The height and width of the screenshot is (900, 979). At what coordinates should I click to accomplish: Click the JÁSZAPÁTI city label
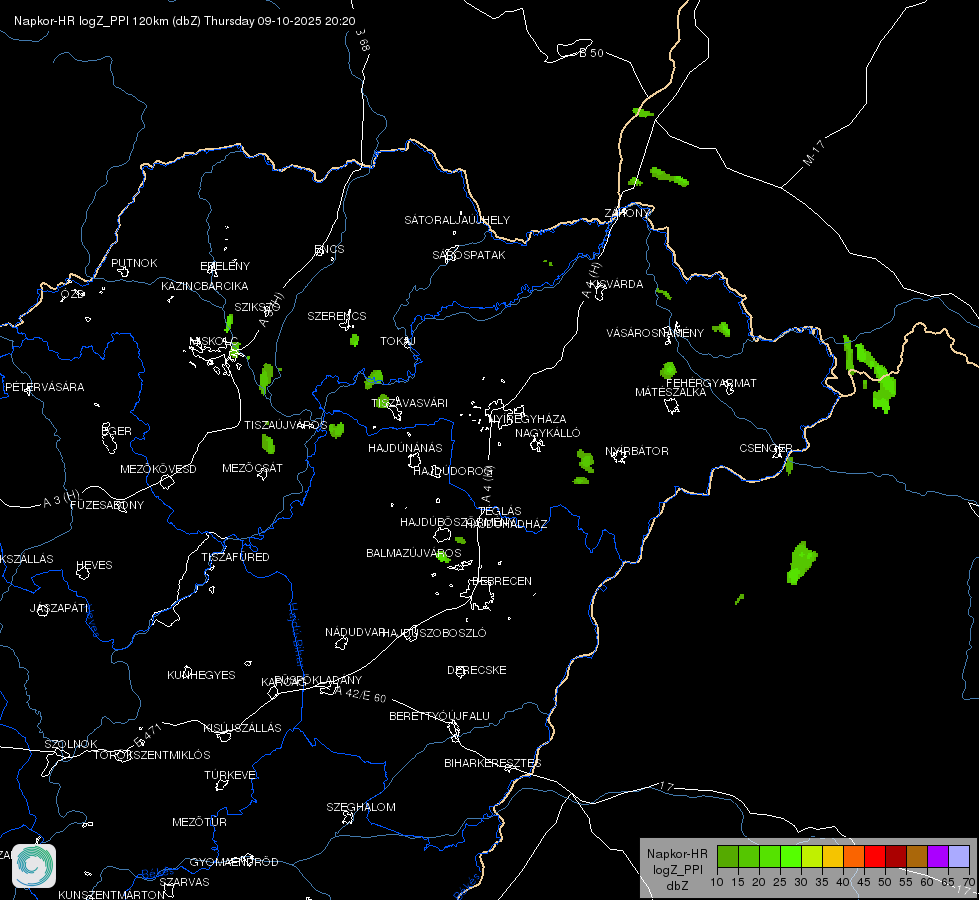click(59, 608)
